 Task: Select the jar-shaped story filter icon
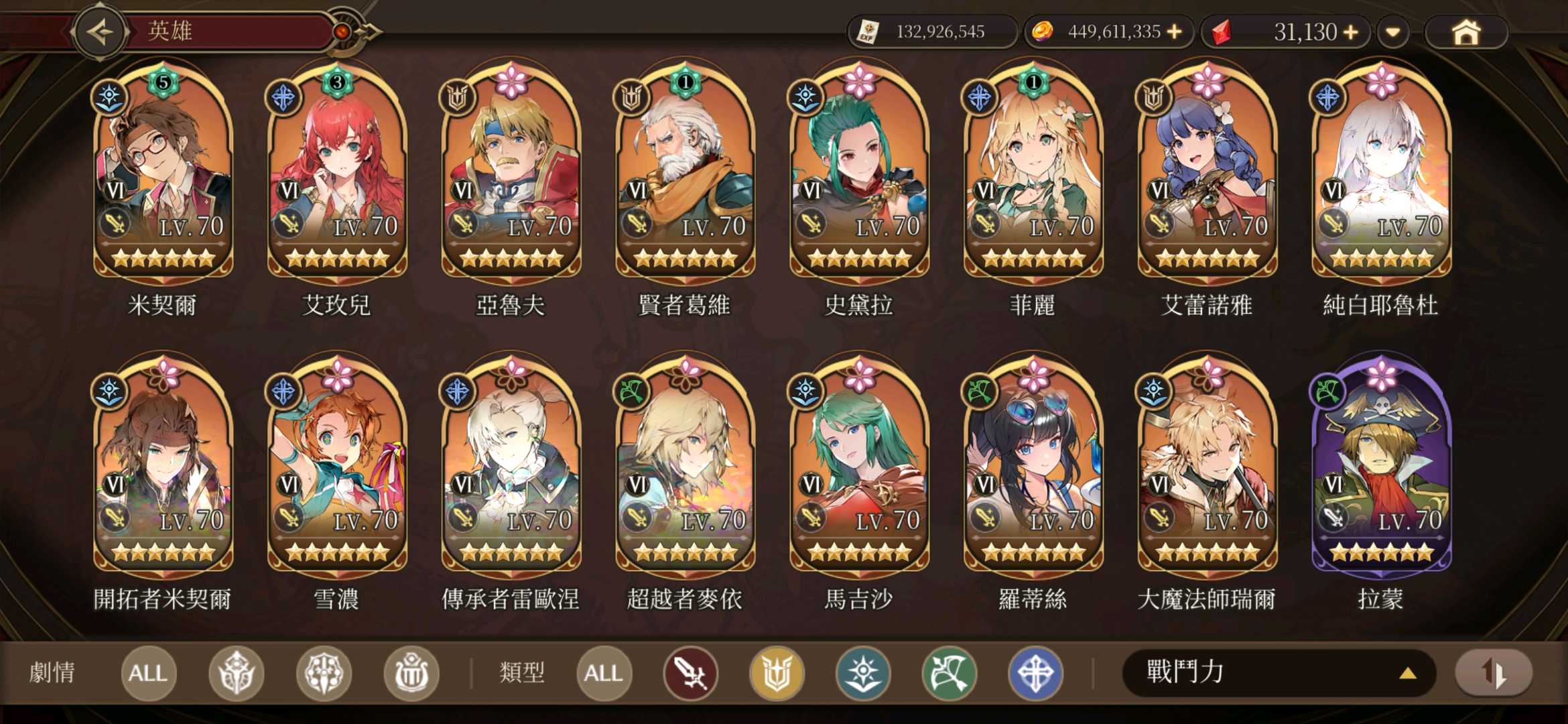(411, 673)
